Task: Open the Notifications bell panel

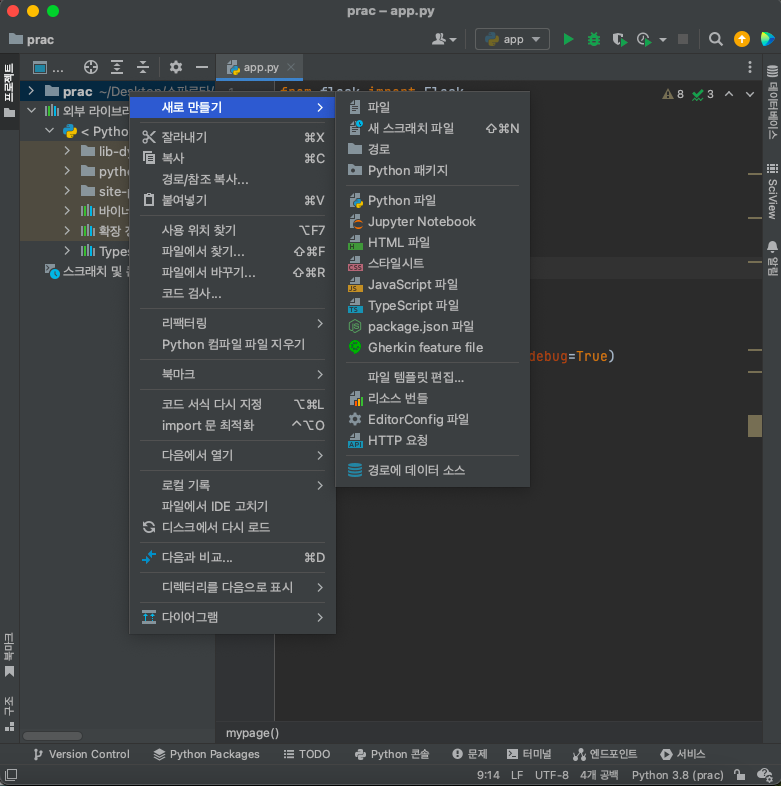Action: click(x=772, y=258)
